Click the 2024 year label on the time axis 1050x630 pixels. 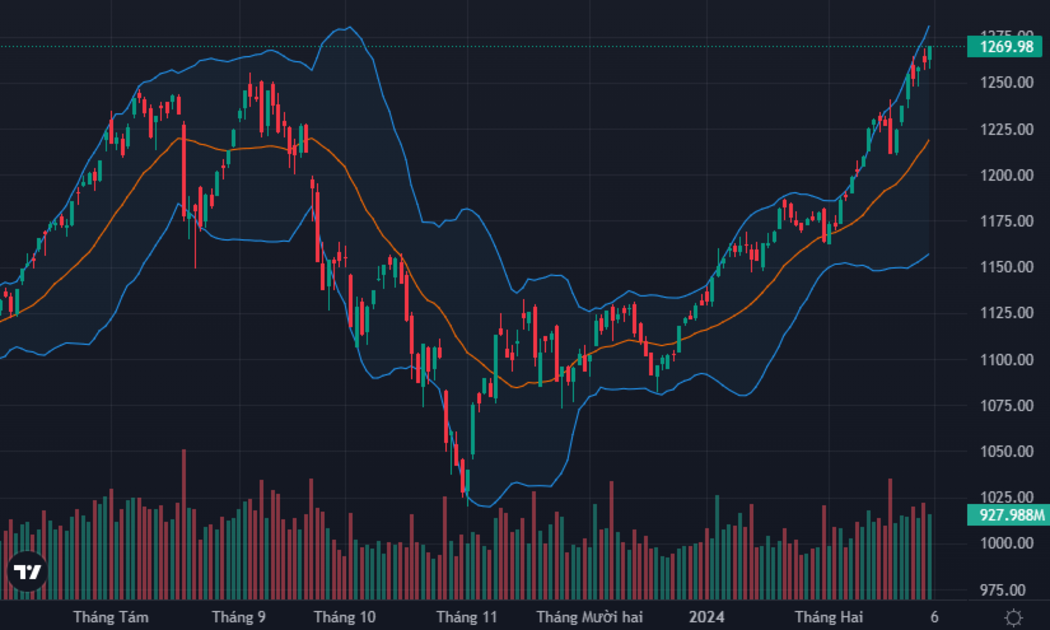[x=706, y=617]
